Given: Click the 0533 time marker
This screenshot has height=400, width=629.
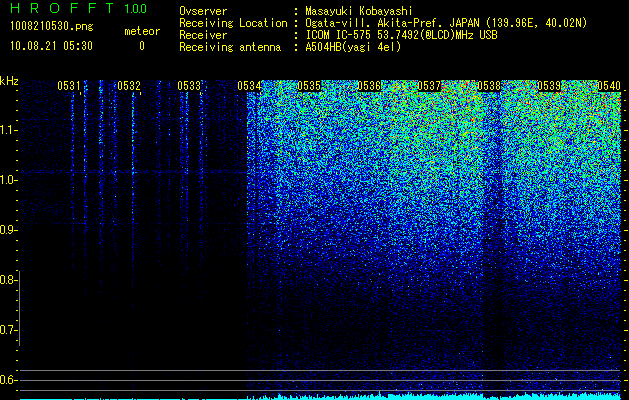Looking at the screenshot, I should click(189, 86).
